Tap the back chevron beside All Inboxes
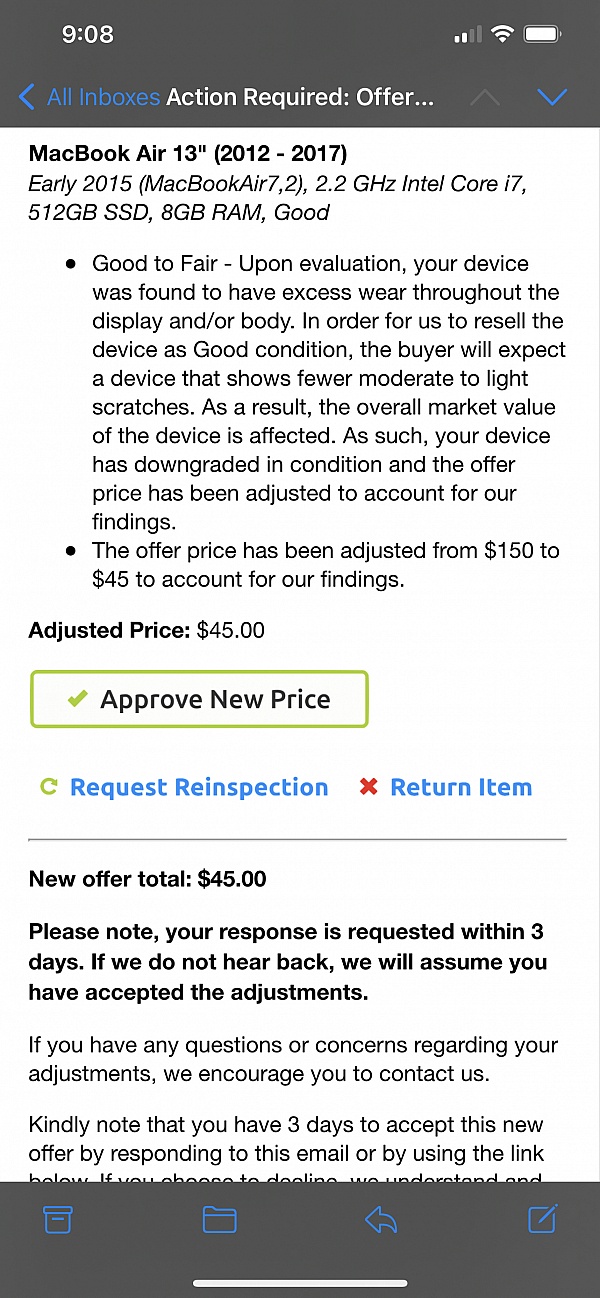The height and width of the screenshot is (1298, 600). (x=27, y=97)
